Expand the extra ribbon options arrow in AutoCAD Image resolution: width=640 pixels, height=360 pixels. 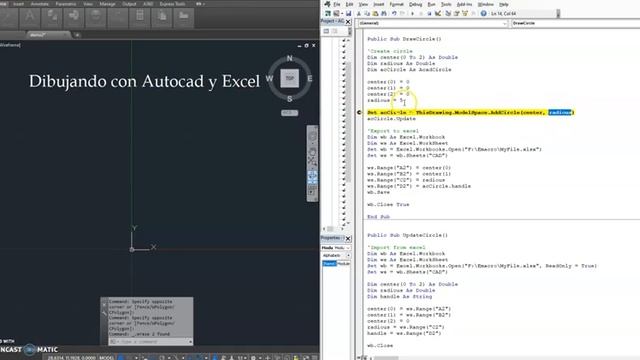point(200,4)
